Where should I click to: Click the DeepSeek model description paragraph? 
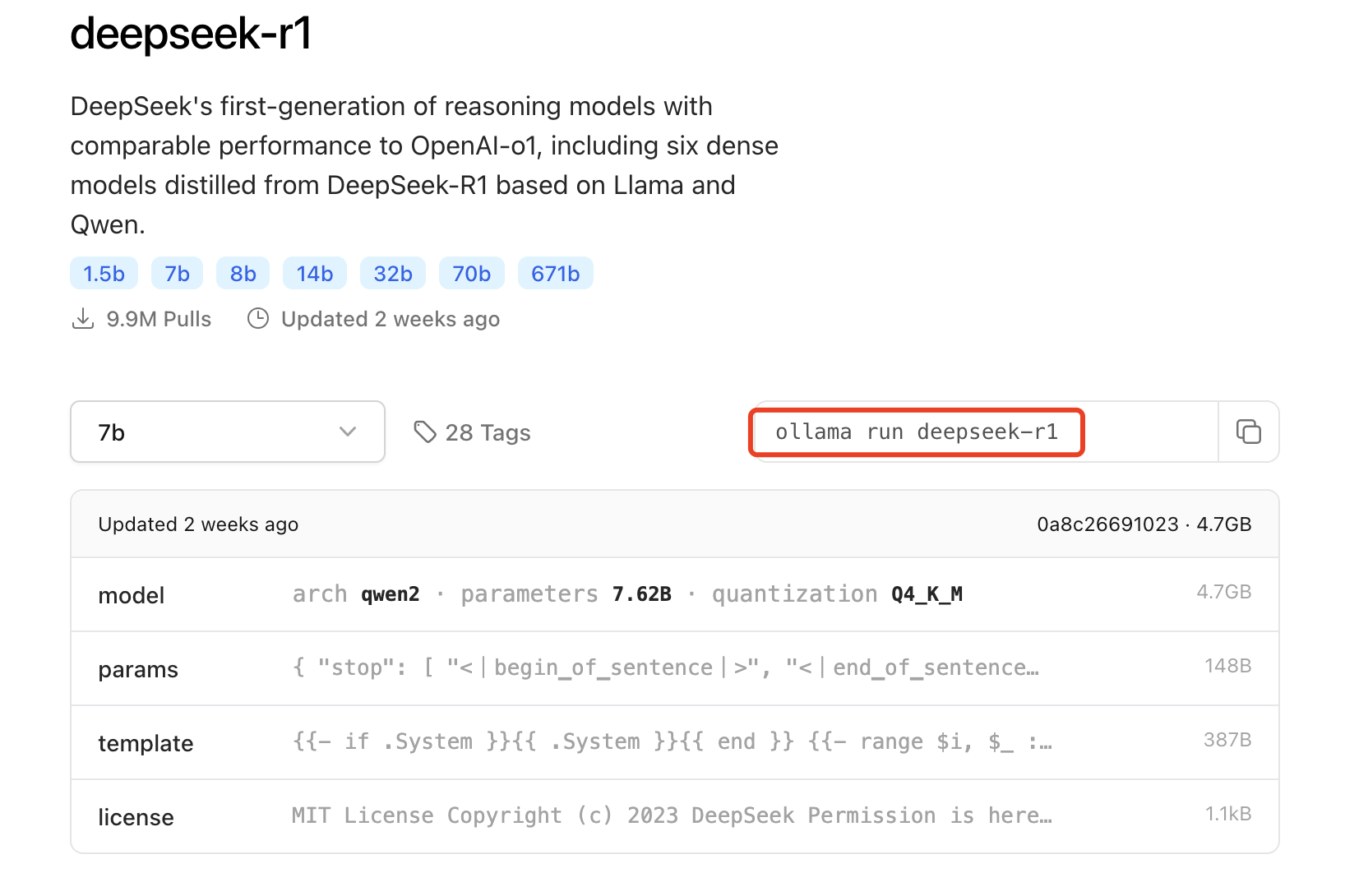pos(424,165)
